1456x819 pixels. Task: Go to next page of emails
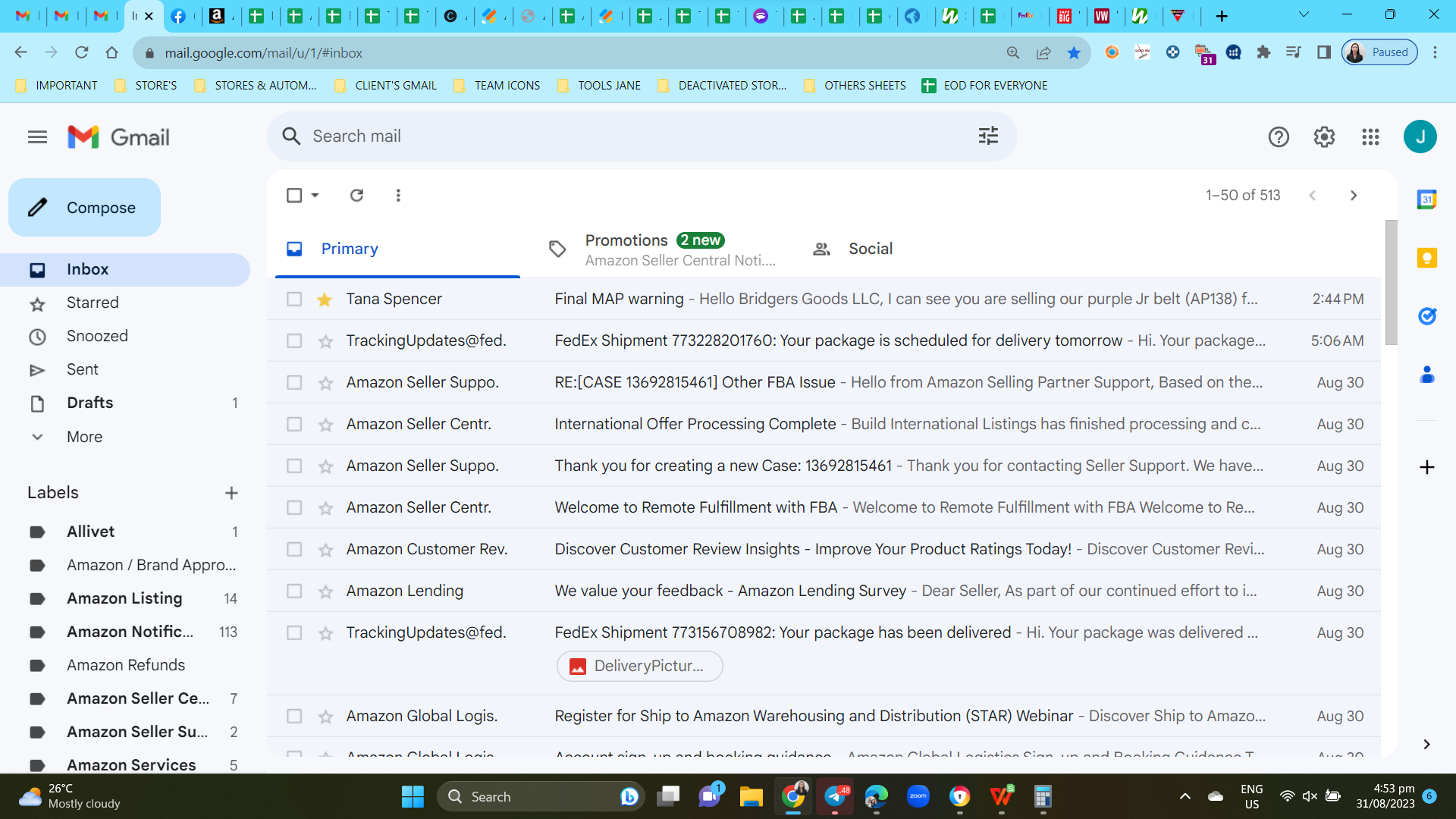tap(1354, 196)
